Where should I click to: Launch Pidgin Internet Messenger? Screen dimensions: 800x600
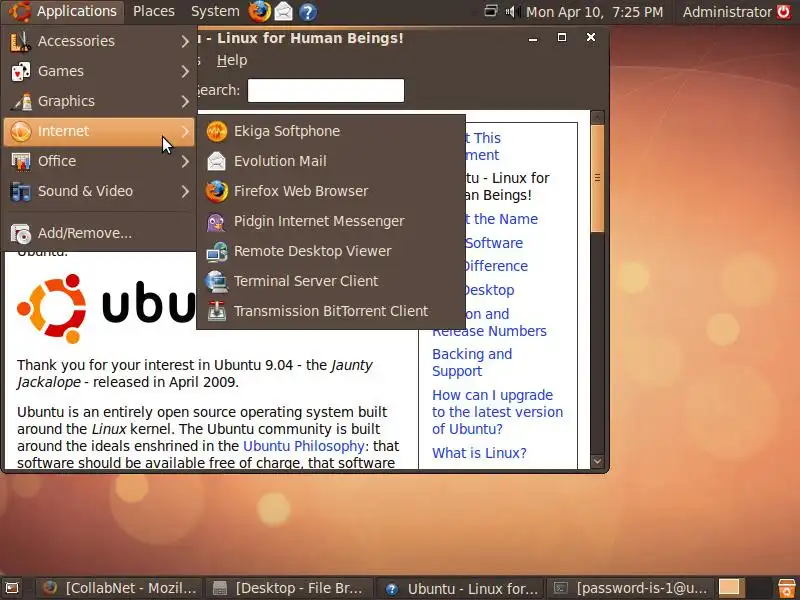[x=331, y=221]
